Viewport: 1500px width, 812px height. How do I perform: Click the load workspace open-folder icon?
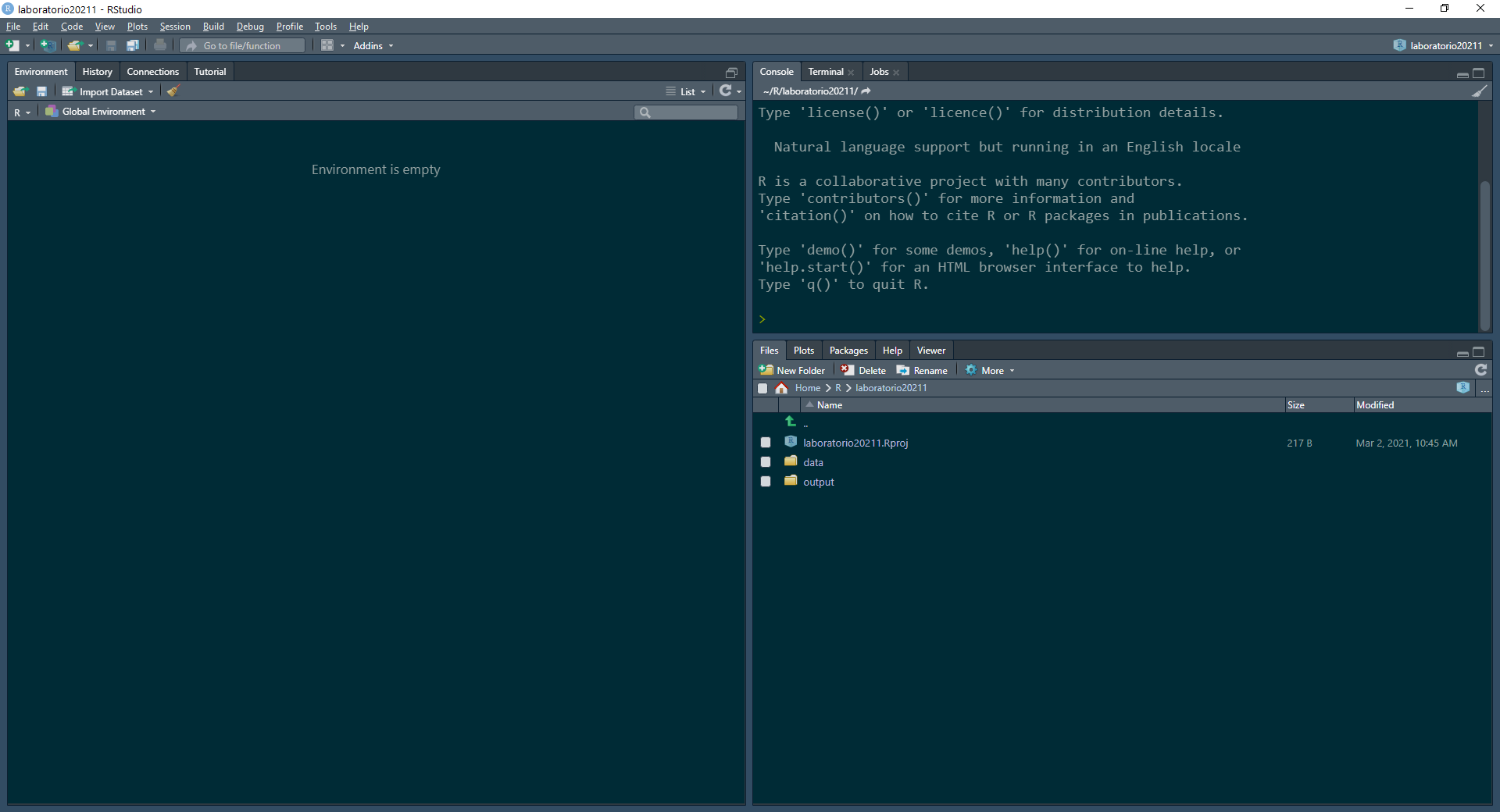point(20,91)
